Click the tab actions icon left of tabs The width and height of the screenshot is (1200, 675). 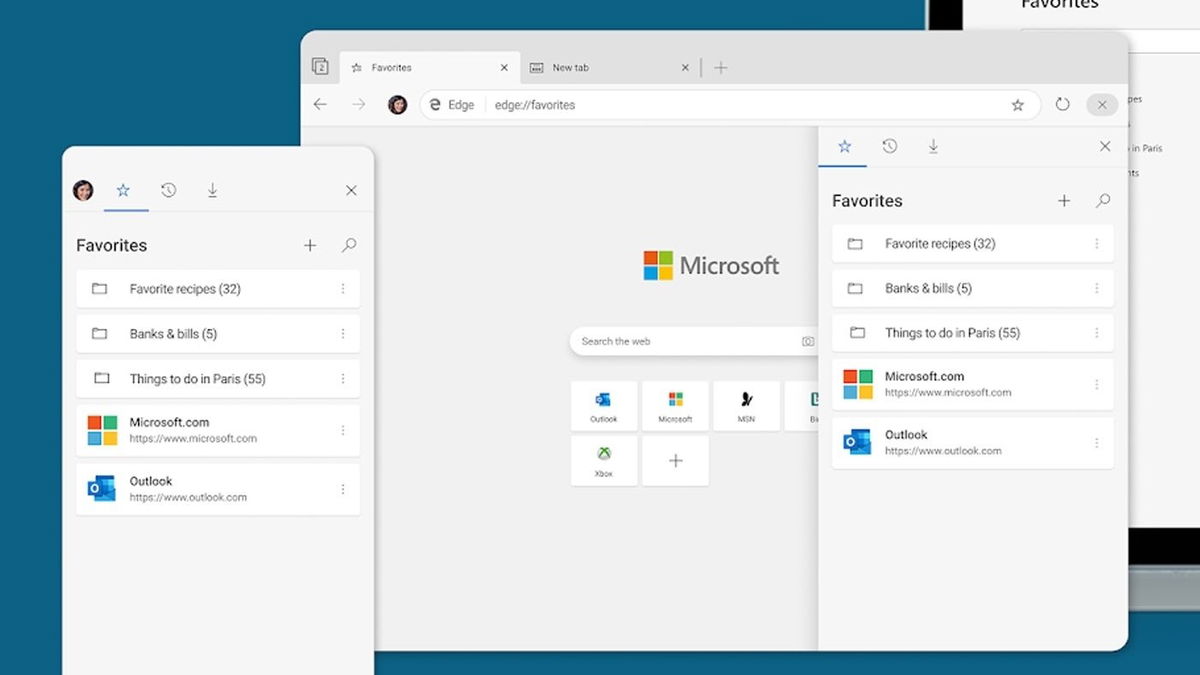click(320, 67)
